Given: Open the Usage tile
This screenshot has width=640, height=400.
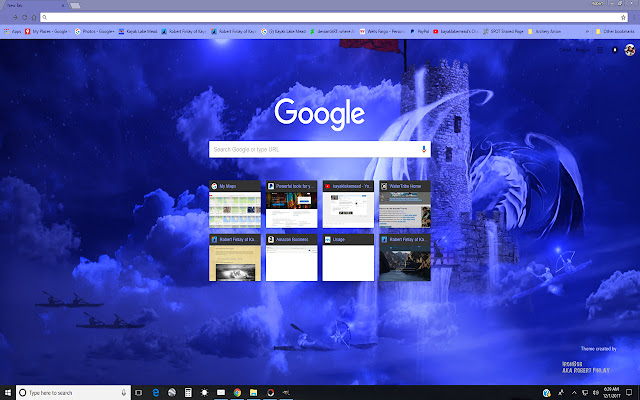Looking at the screenshot, I should click(348, 258).
